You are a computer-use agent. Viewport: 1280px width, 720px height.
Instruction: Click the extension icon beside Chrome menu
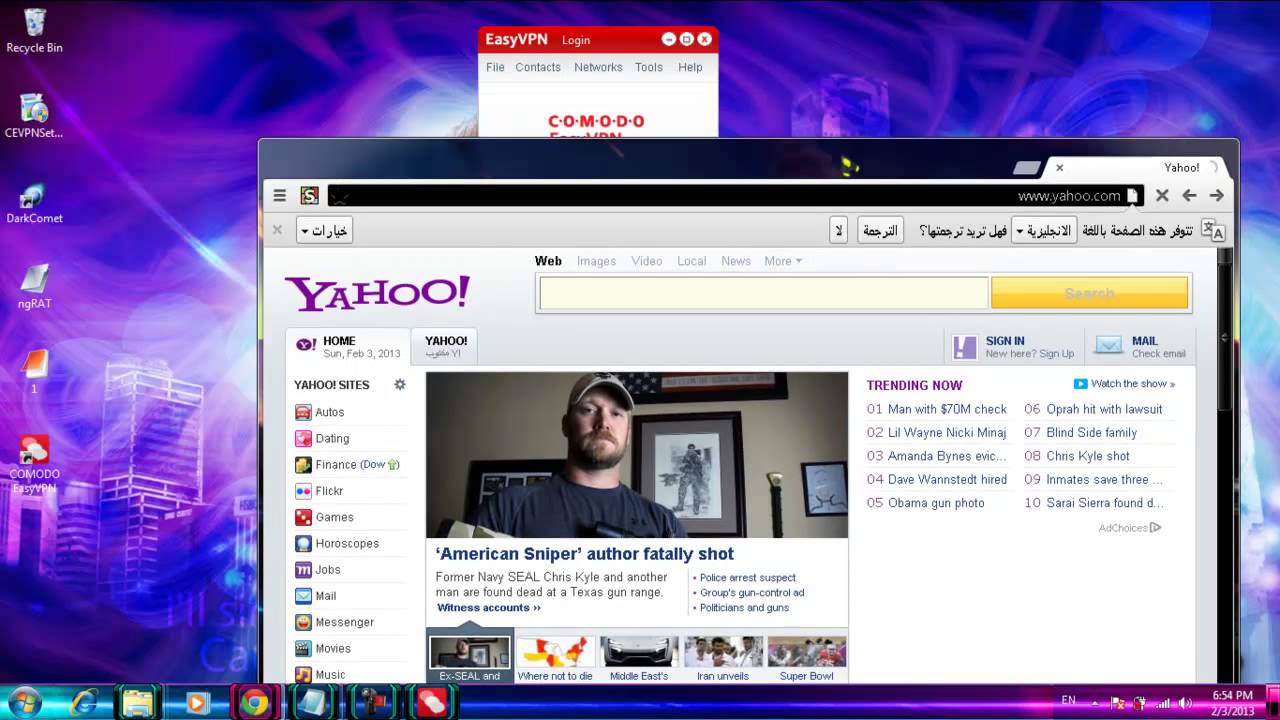310,196
